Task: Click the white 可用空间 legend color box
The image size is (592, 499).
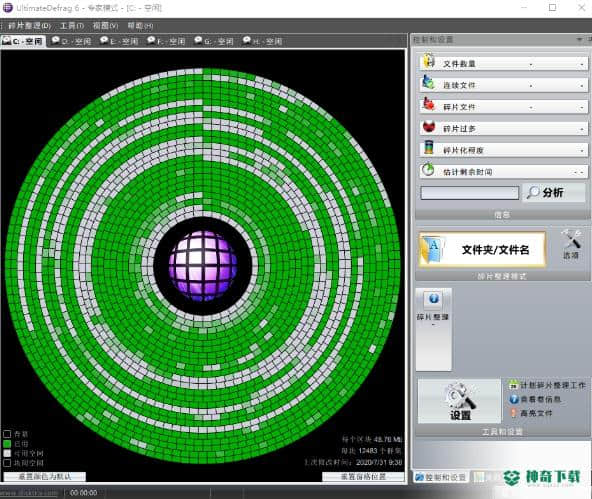Action: (x=7, y=453)
